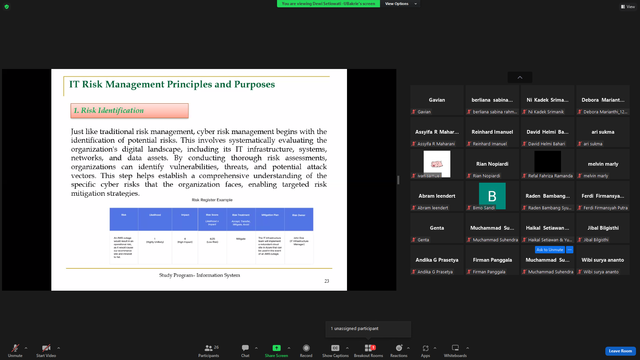Click the divider handle between slide and gallery
The height and width of the screenshot is (360, 640).
(x=398, y=180)
